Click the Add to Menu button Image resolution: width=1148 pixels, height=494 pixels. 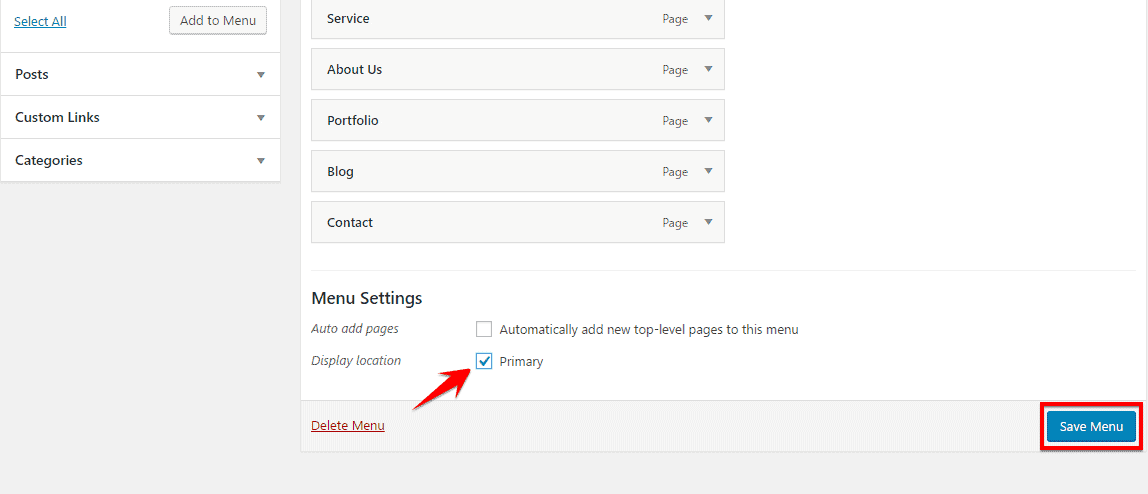pyautogui.click(x=218, y=20)
